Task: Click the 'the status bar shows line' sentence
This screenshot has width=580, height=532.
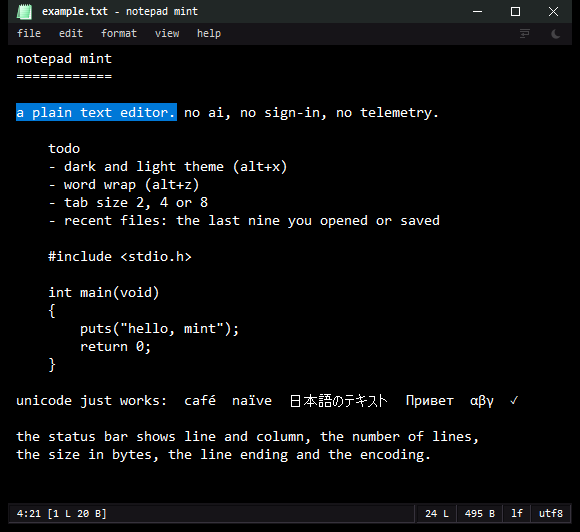Action: [x=247, y=437]
